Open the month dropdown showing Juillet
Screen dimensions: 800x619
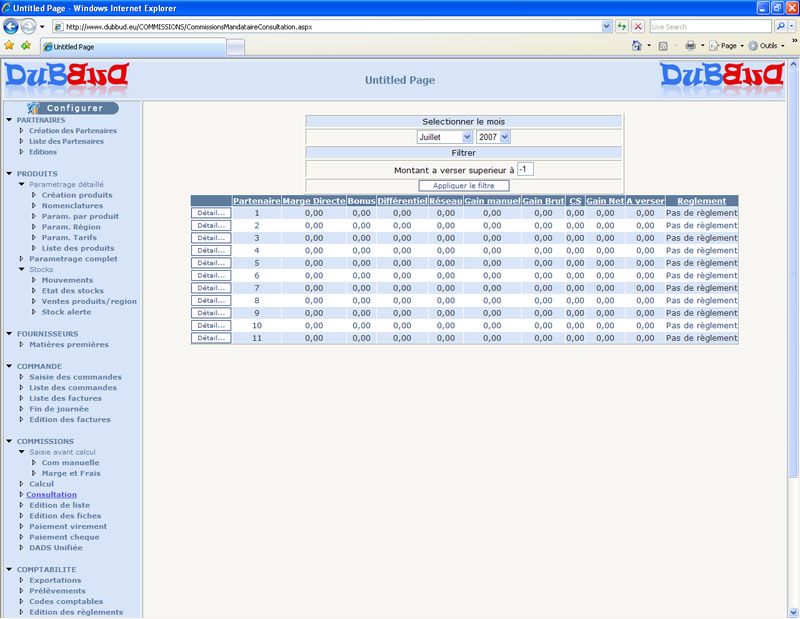coord(445,137)
